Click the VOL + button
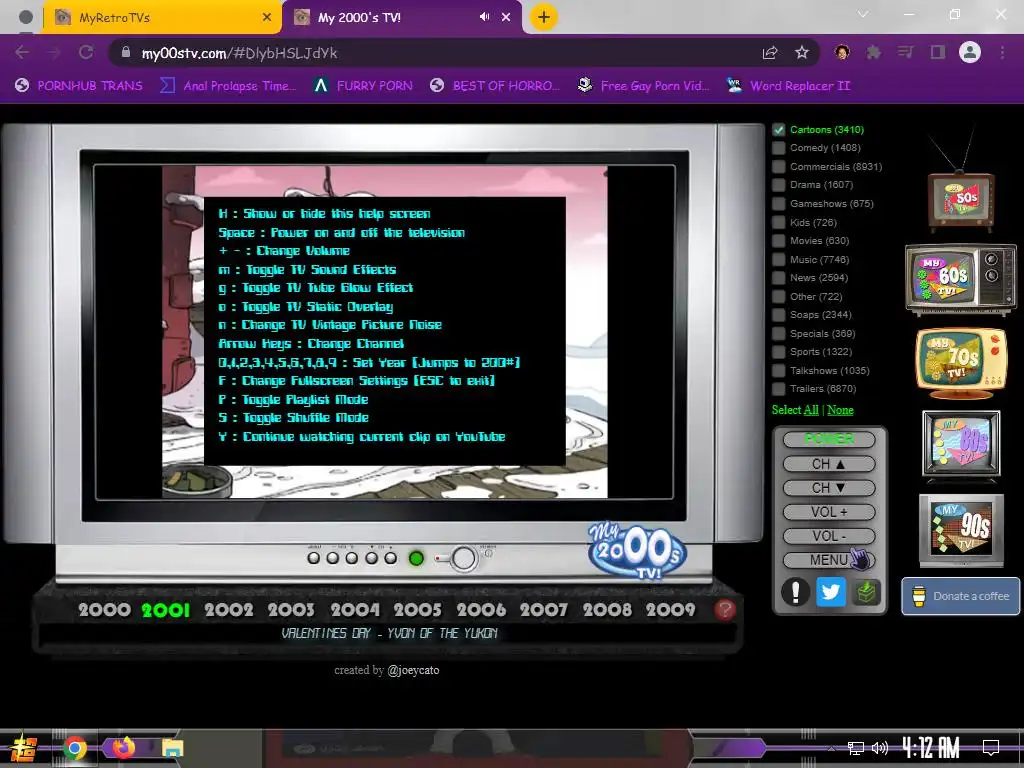 (x=829, y=512)
